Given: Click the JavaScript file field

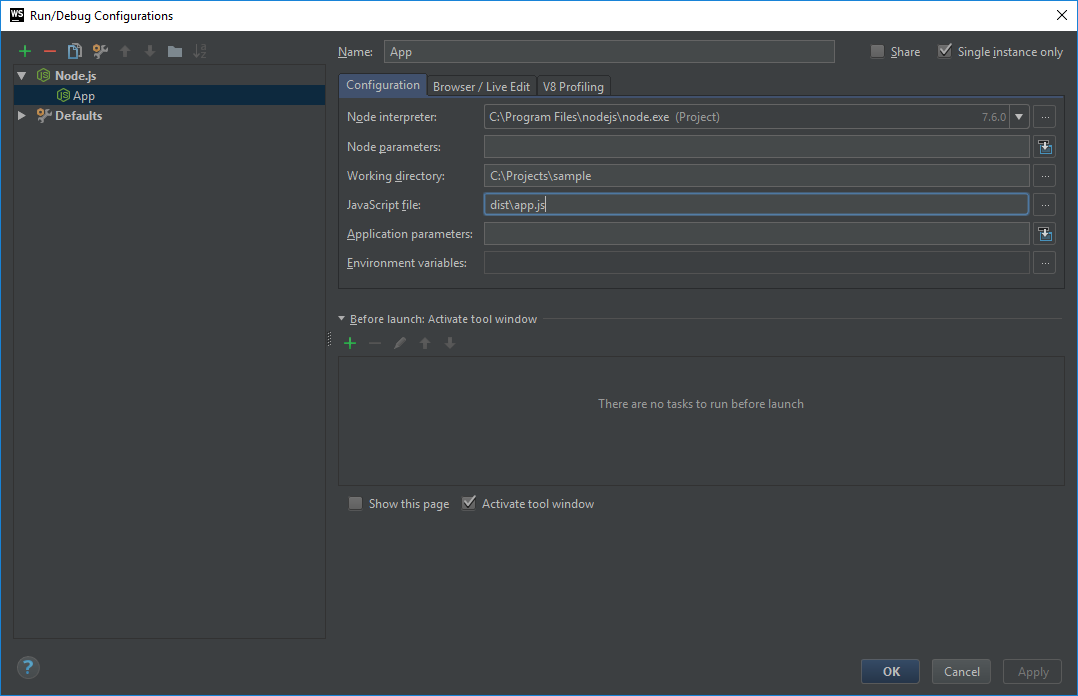Looking at the screenshot, I should point(756,205).
